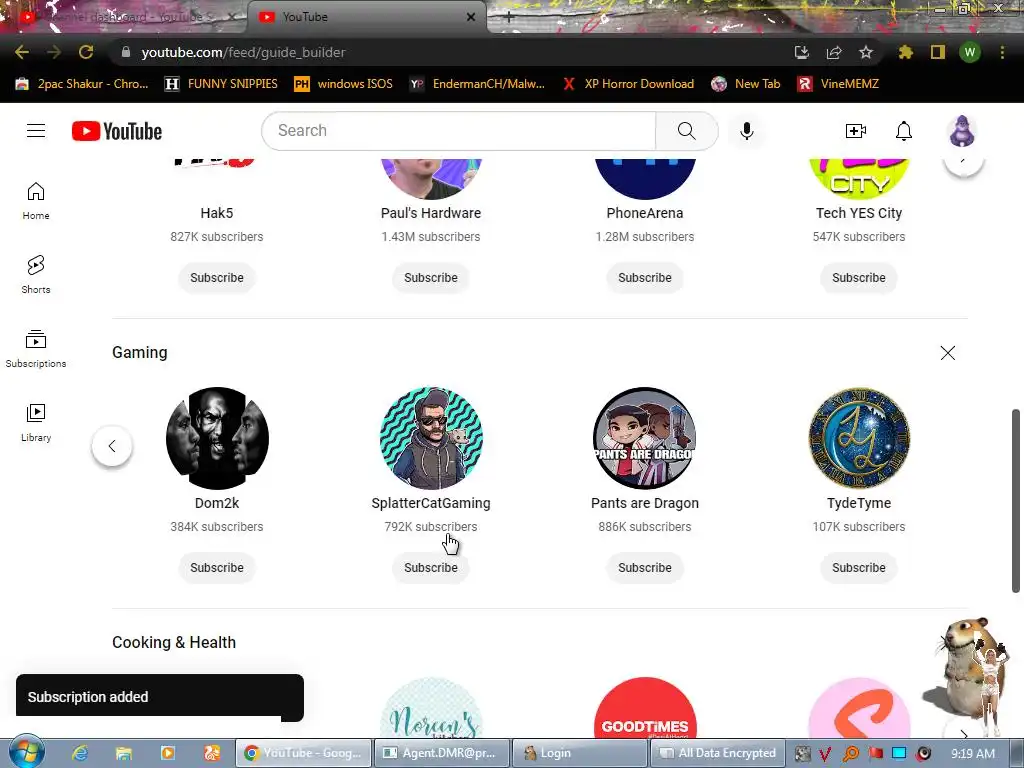Bookmark this page with the star icon
Image resolution: width=1024 pixels, height=768 pixels.
coord(866,52)
